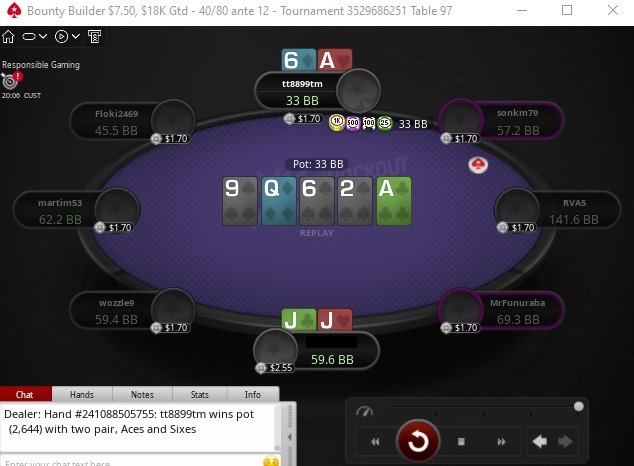Restart the hand replay

(x=418, y=441)
